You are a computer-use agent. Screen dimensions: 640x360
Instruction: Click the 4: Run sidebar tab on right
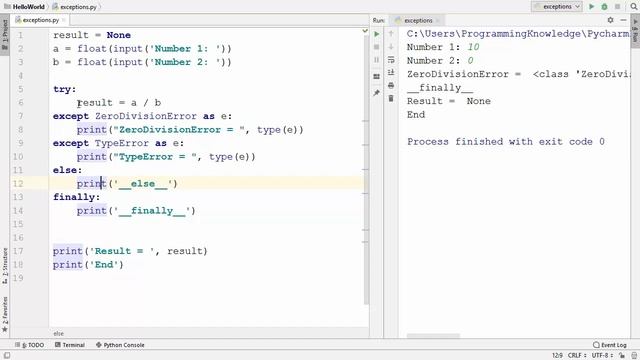coord(635,31)
